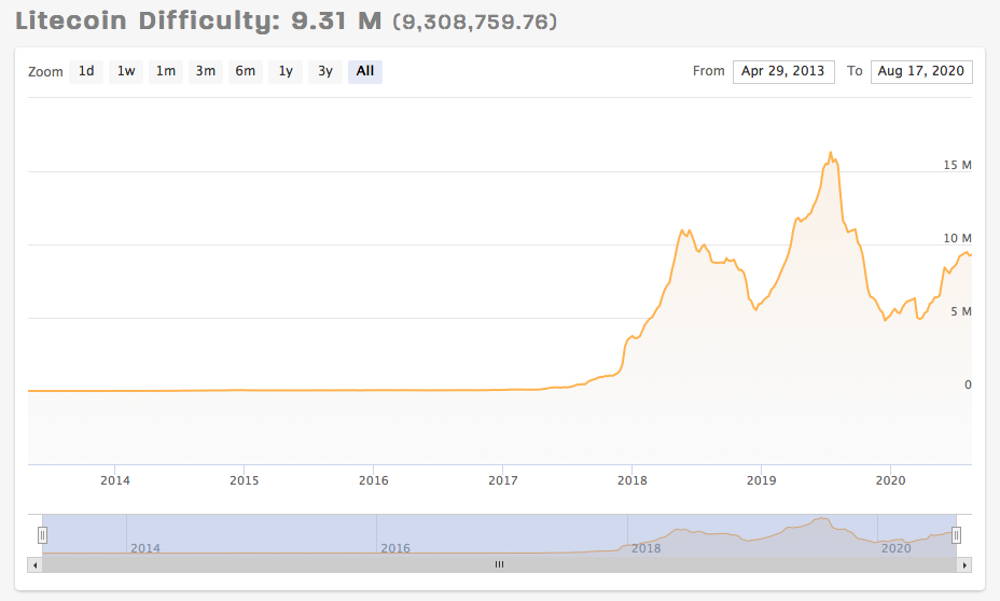1000x601 pixels.
Task: Click the 9,308,759.76 exact value
Action: pos(474,22)
